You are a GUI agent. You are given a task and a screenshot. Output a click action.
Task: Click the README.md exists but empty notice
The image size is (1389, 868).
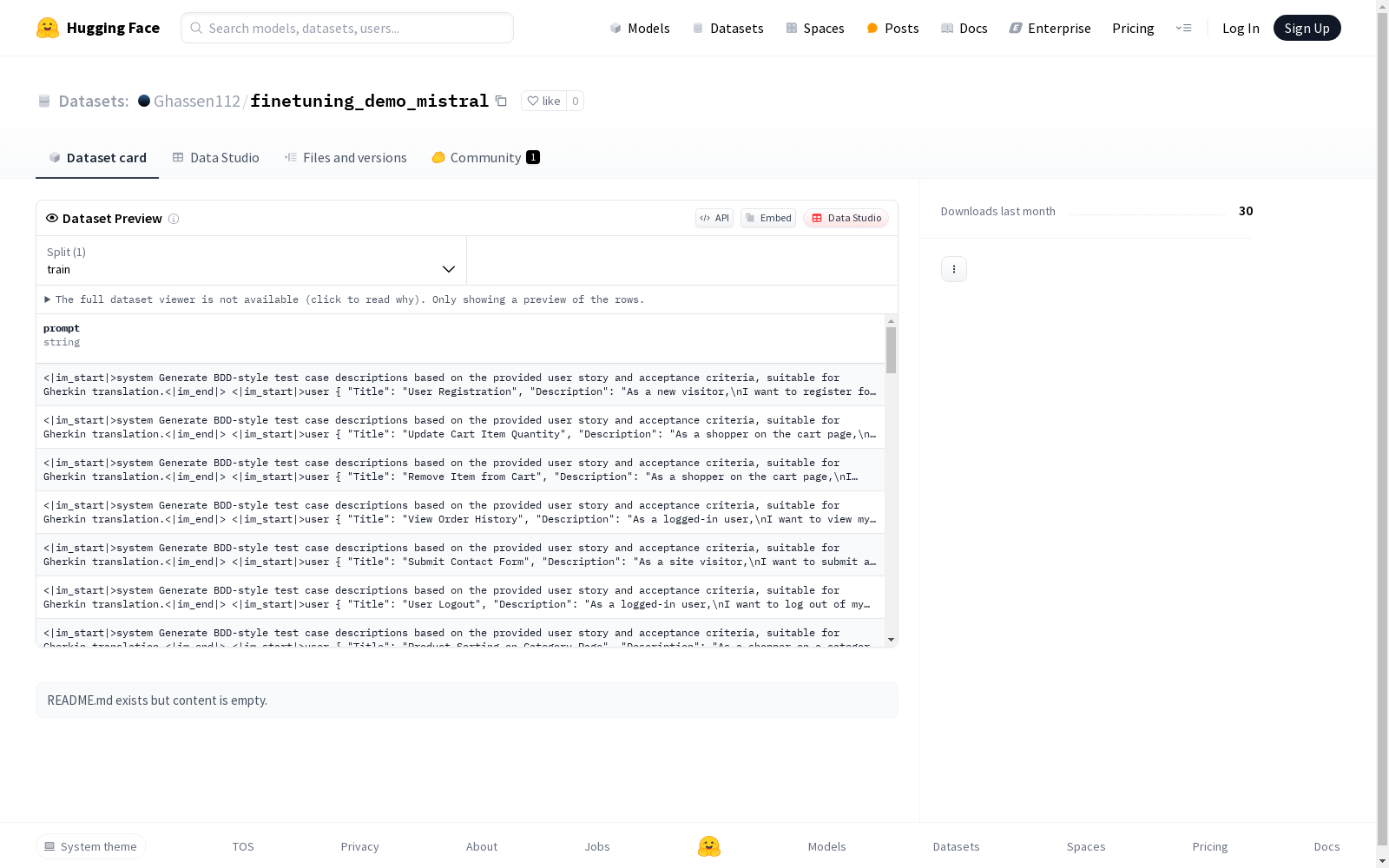(467, 700)
